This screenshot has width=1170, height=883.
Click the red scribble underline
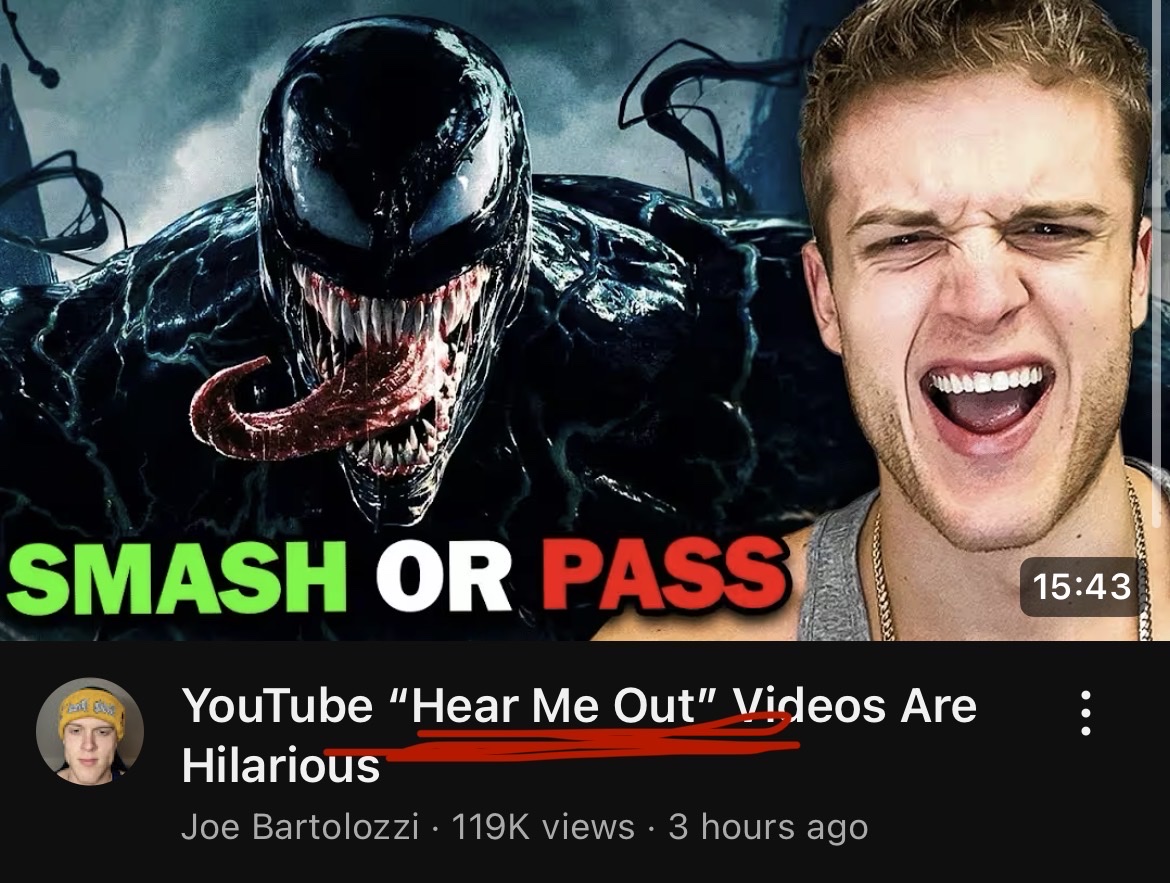561,738
